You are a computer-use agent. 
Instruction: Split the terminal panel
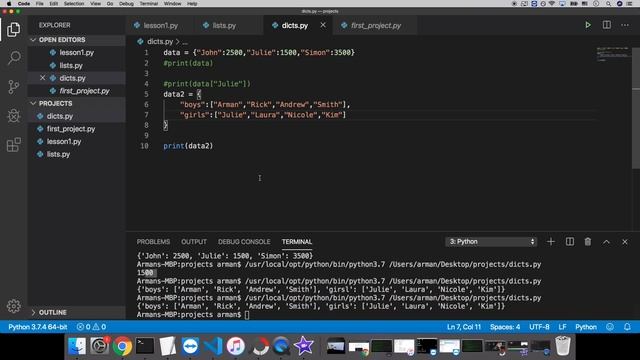[x=570, y=242]
